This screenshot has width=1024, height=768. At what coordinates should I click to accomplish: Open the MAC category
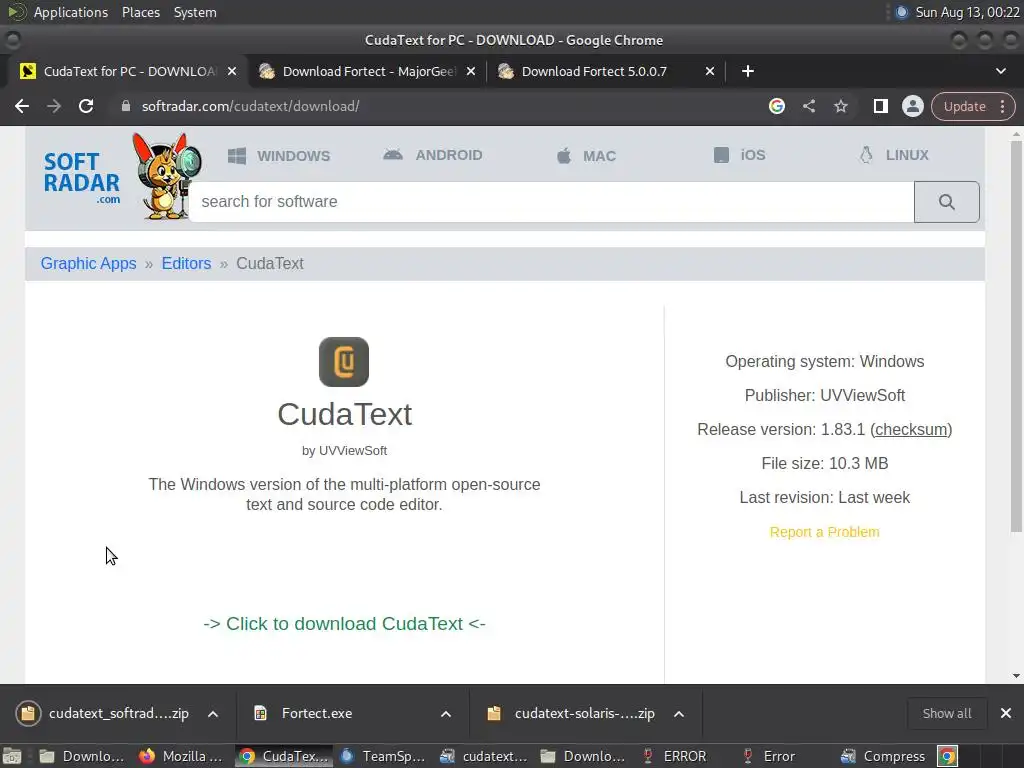[x=586, y=156]
